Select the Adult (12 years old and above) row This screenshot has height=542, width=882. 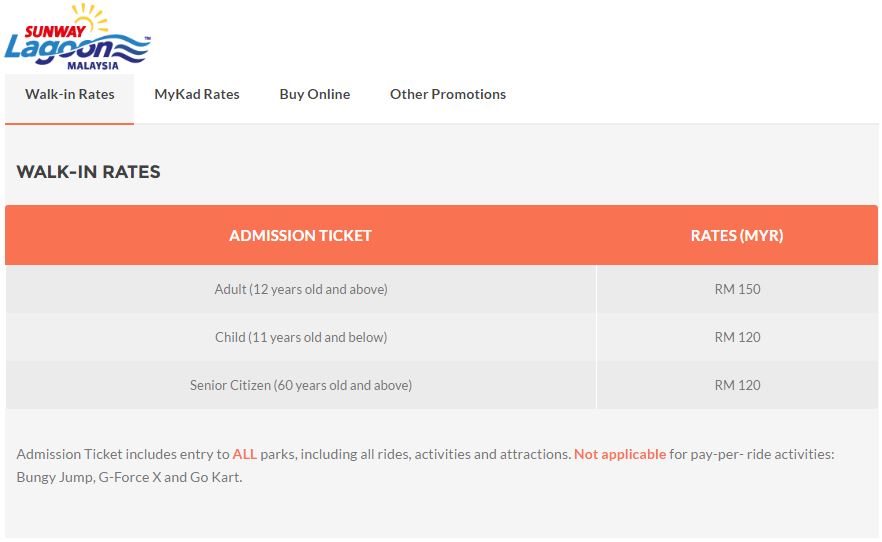442,289
